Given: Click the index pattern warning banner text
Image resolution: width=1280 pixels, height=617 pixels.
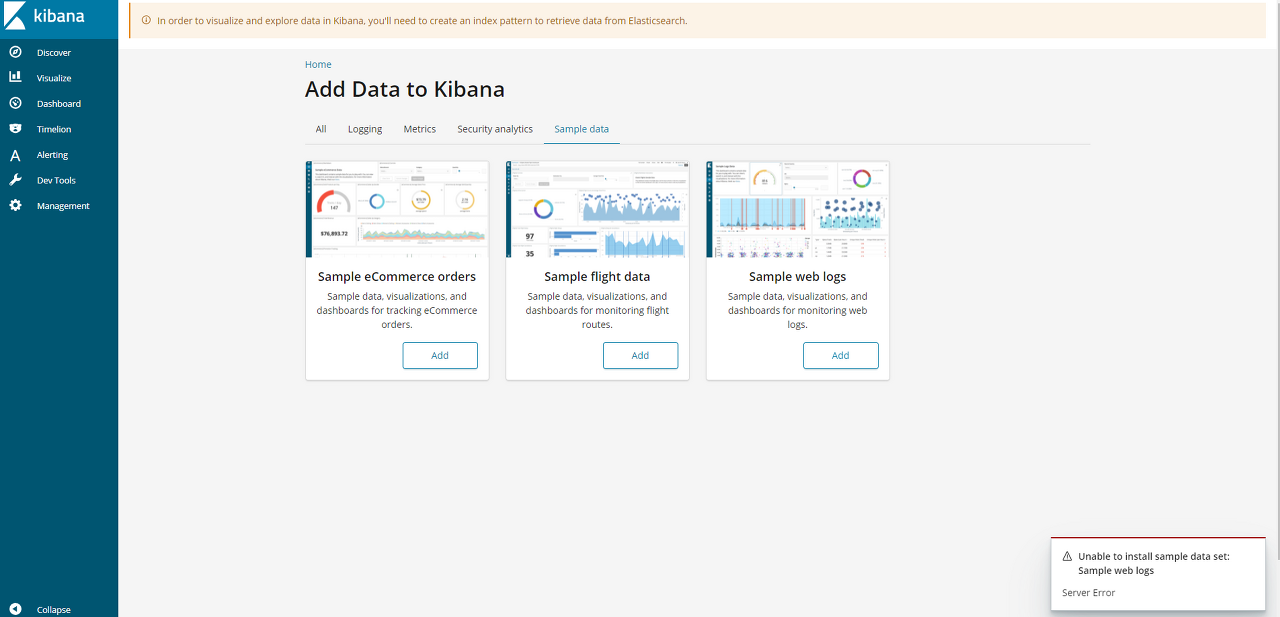Looking at the screenshot, I should click(x=423, y=20).
